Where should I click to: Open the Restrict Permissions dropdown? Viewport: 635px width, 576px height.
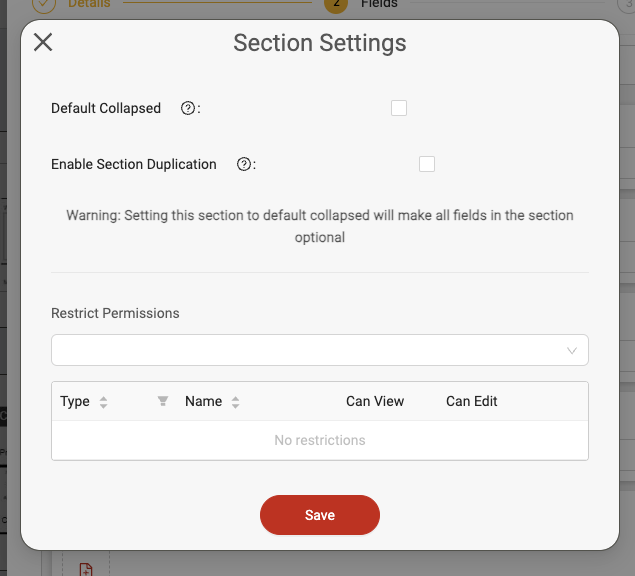(x=320, y=350)
